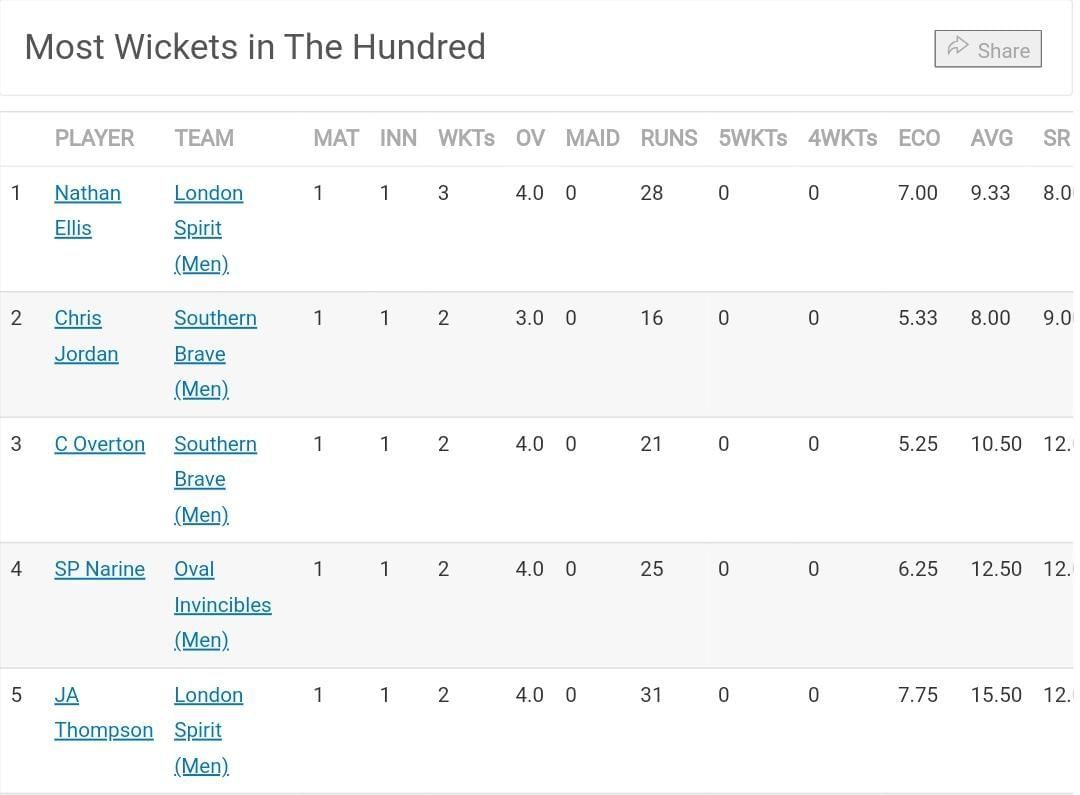Click the MAID column header
The height and width of the screenshot is (795, 1080).
[592, 138]
